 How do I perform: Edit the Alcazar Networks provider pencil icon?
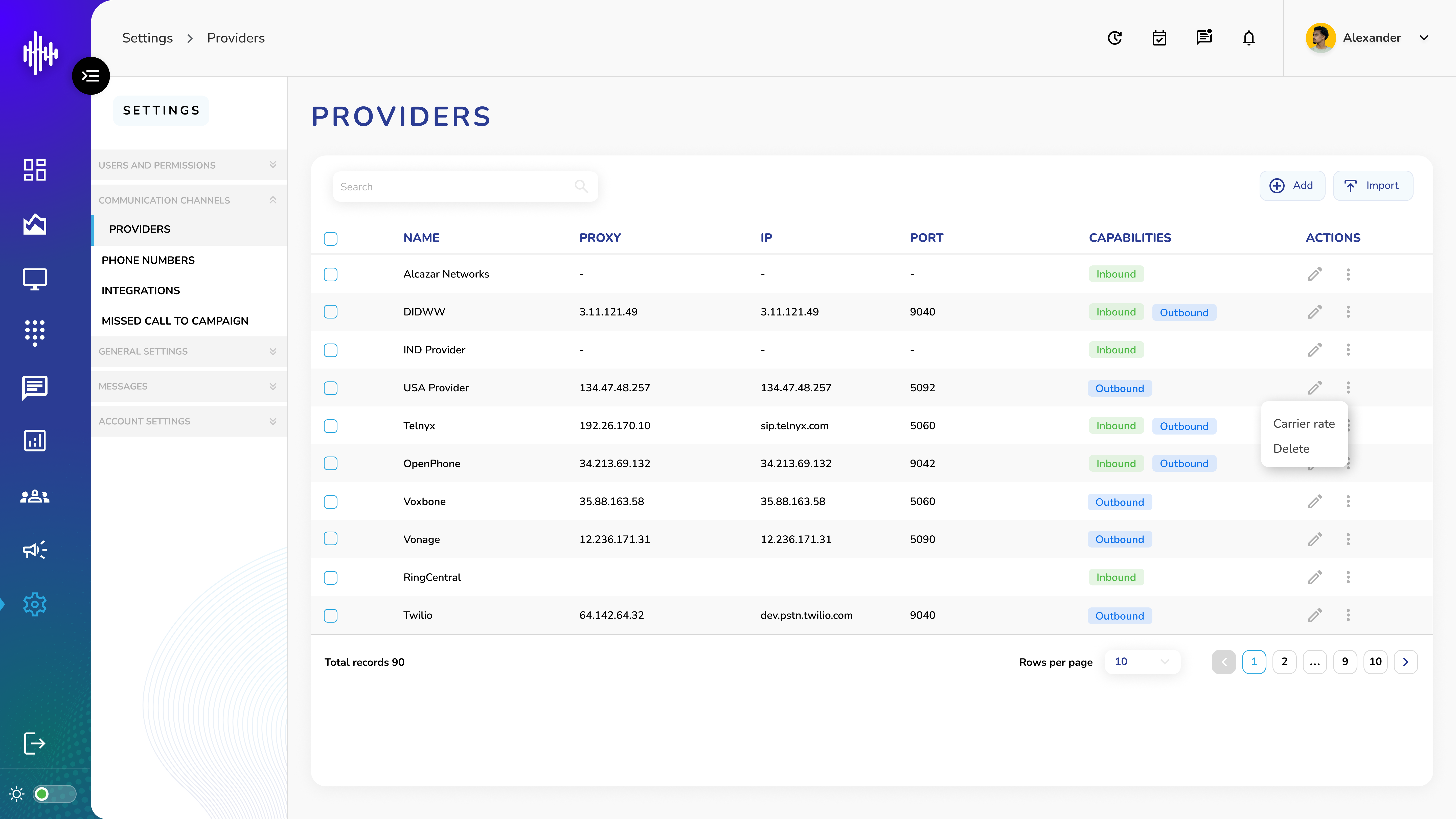(1315, 274)
